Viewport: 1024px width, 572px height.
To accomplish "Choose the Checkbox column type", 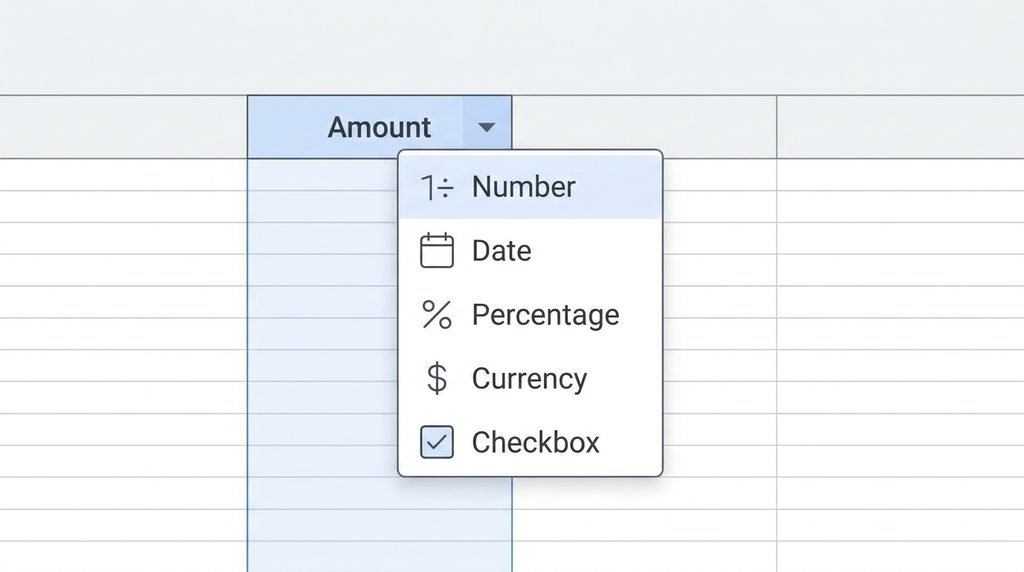I will point(530,442).
